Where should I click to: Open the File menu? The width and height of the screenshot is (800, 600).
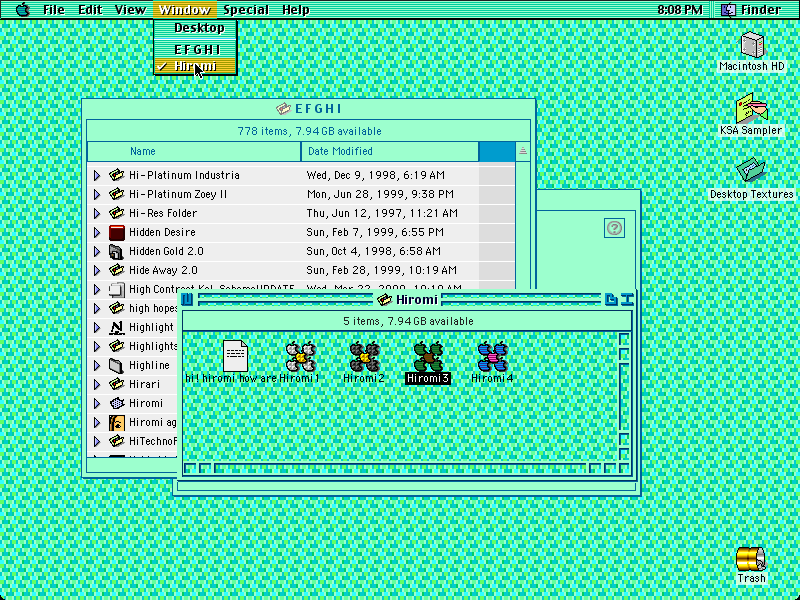pyautogui.click(x=54, y=9)
